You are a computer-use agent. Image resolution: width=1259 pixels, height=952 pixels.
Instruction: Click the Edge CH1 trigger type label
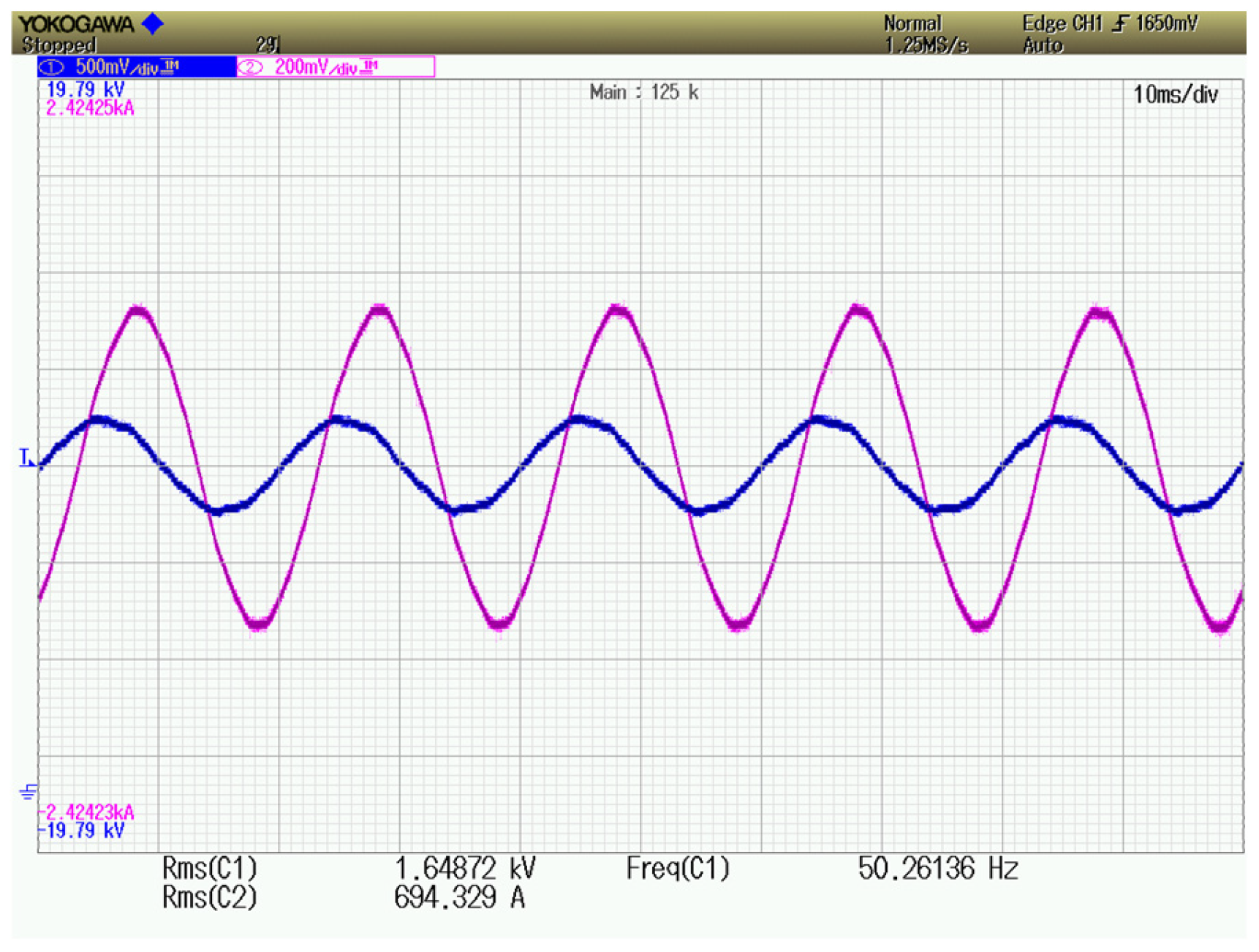[x=1062, y=23]
